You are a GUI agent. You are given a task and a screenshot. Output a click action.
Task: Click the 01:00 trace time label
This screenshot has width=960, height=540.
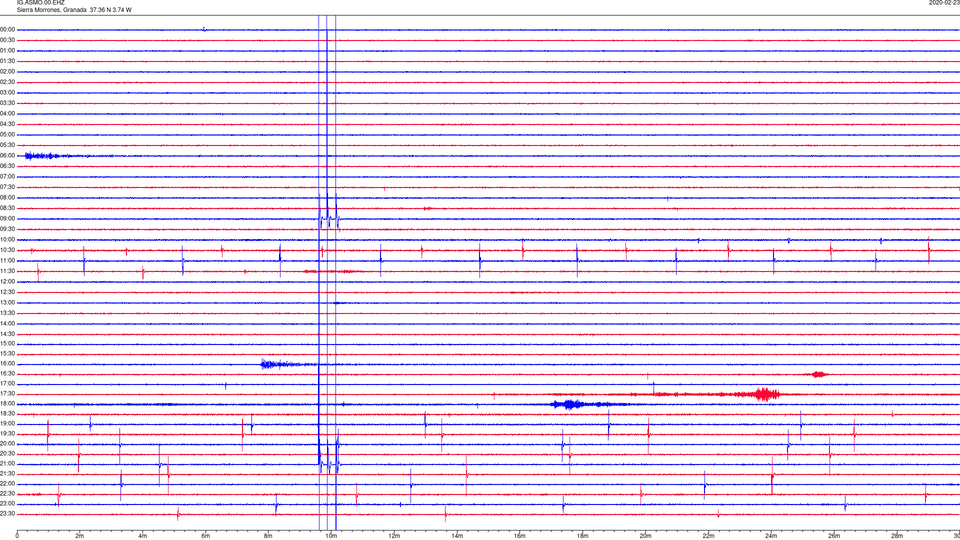[7, 51]
